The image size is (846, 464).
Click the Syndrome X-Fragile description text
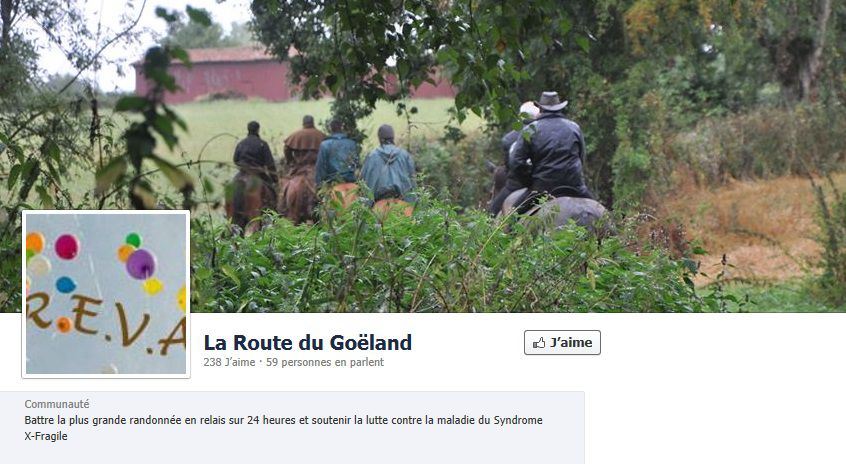coord(283,428)
